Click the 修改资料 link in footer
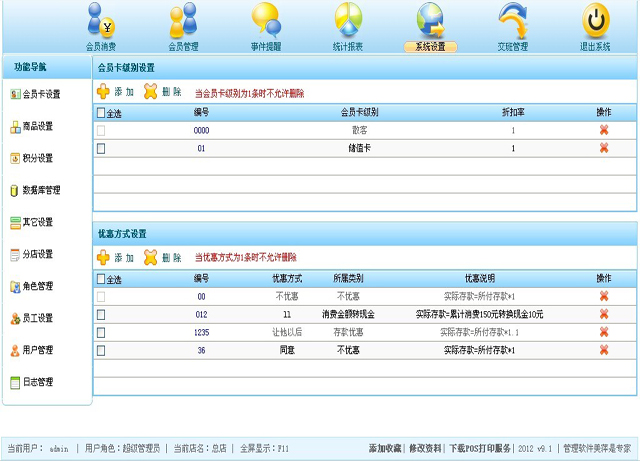Screen dimensions: 640x461 425,449
